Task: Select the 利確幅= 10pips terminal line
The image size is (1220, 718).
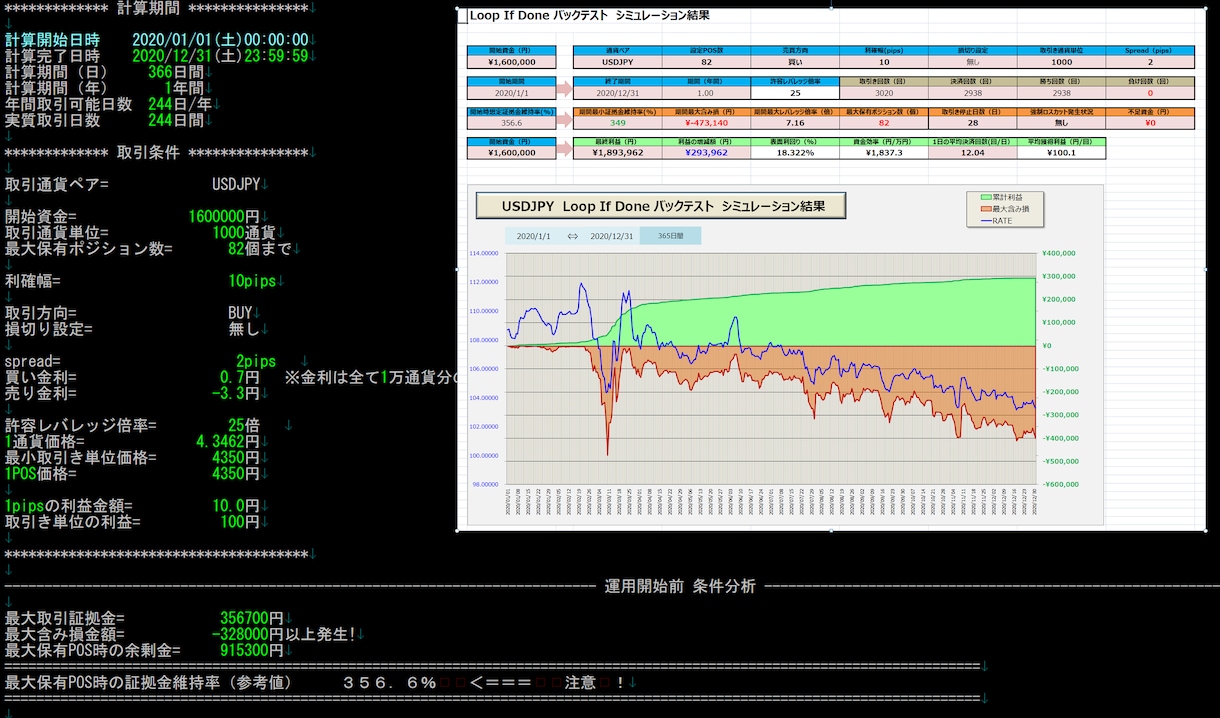Action: click(142, 281)
